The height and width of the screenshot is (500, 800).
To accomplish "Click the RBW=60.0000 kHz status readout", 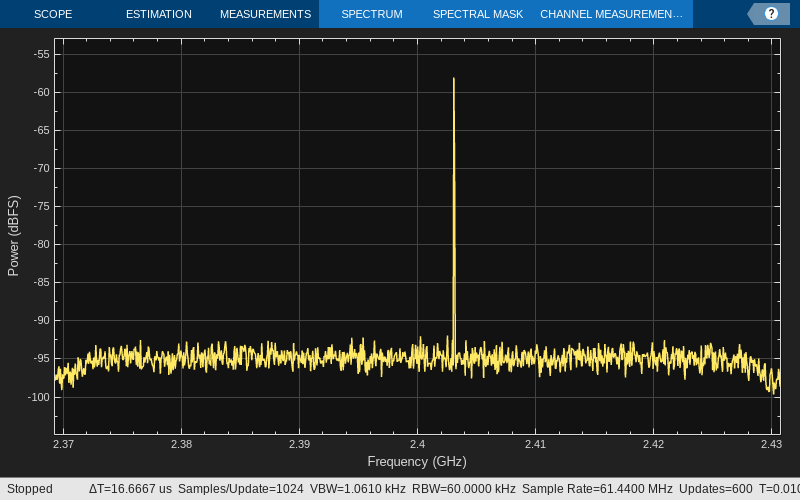I will [x=463, y=488].
